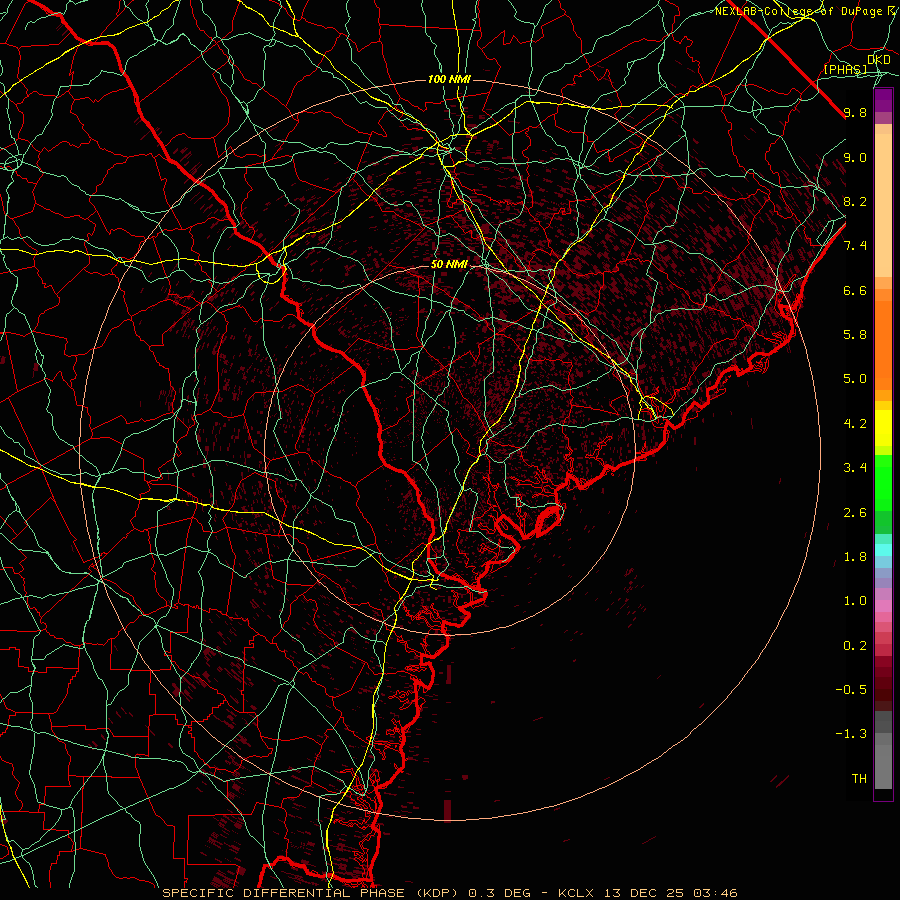Click the -0.5 scale value

[851, 690]
